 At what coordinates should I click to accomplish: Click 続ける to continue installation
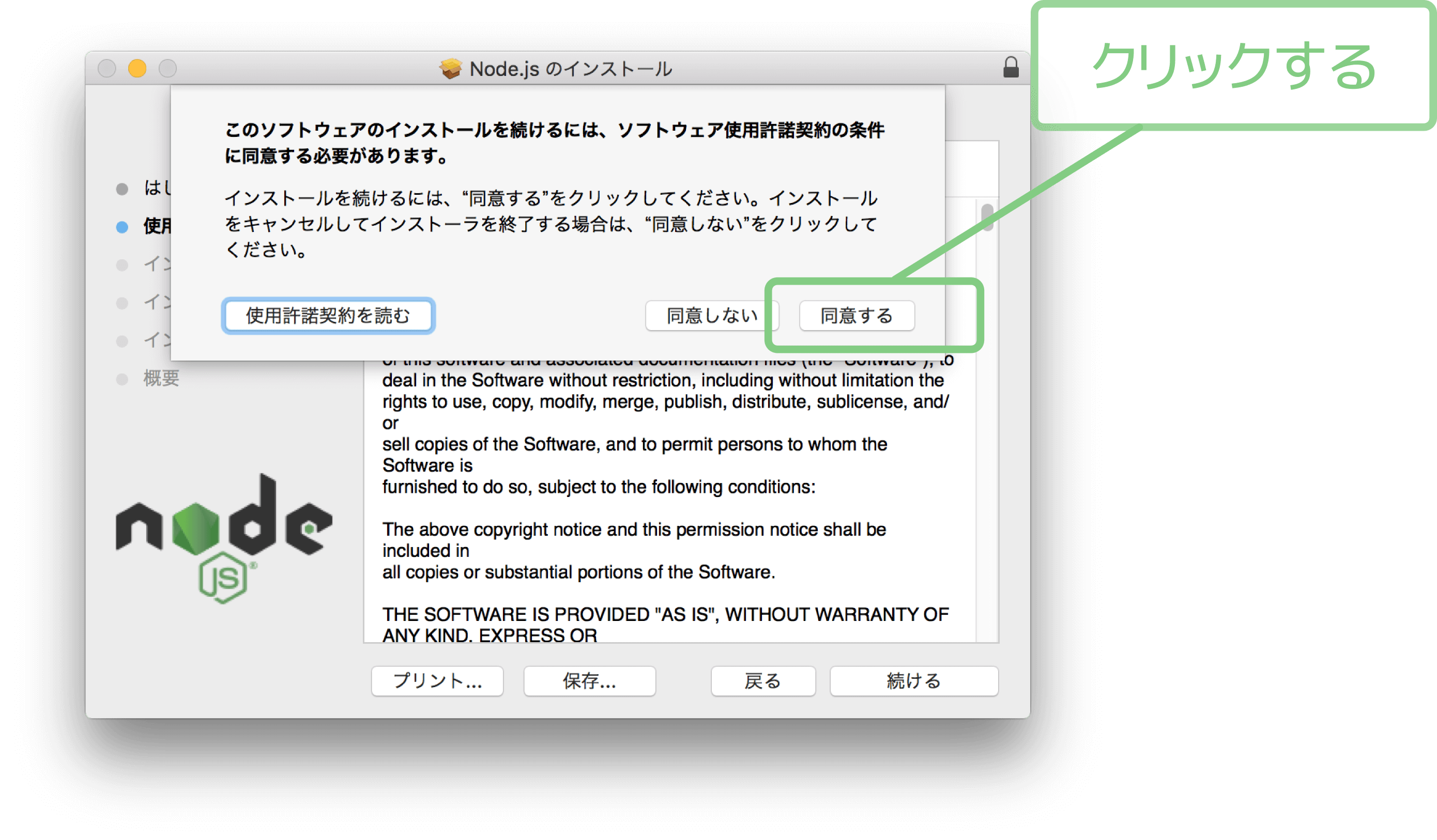click(913, 680)
